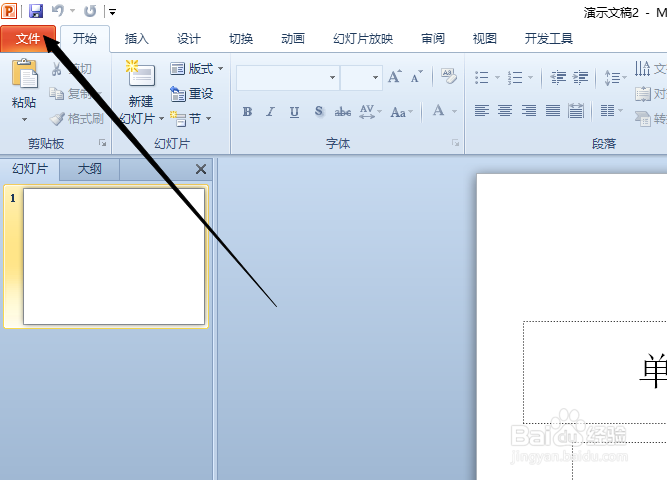Expand the Undo history dropdown arrow
Image resolution: width=667 pixels, height=480 pixels.
coord(72,11)
